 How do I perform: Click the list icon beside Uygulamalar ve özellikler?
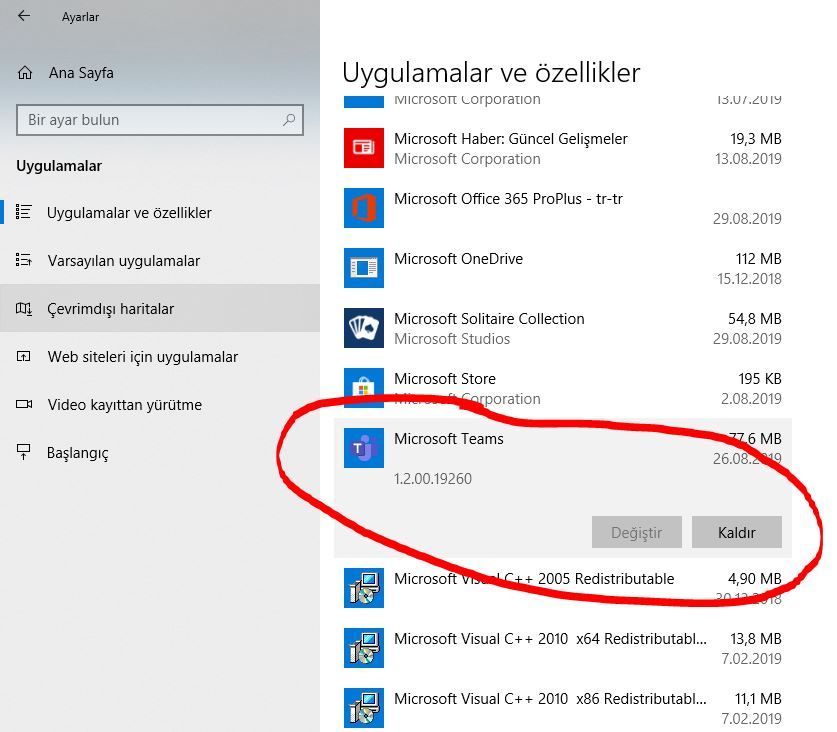pos(23,212)
